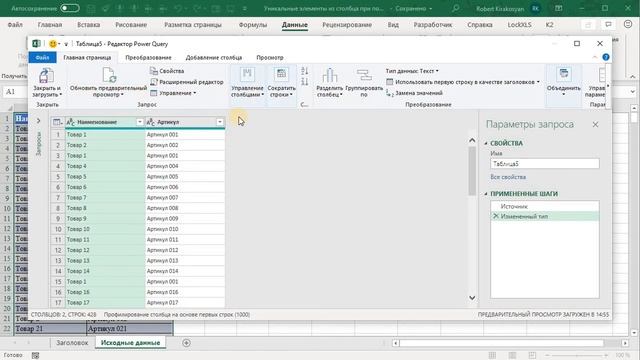Viewport: 640px width, 360px height.
Task: Open the Все свойства link
Action: 508,177
